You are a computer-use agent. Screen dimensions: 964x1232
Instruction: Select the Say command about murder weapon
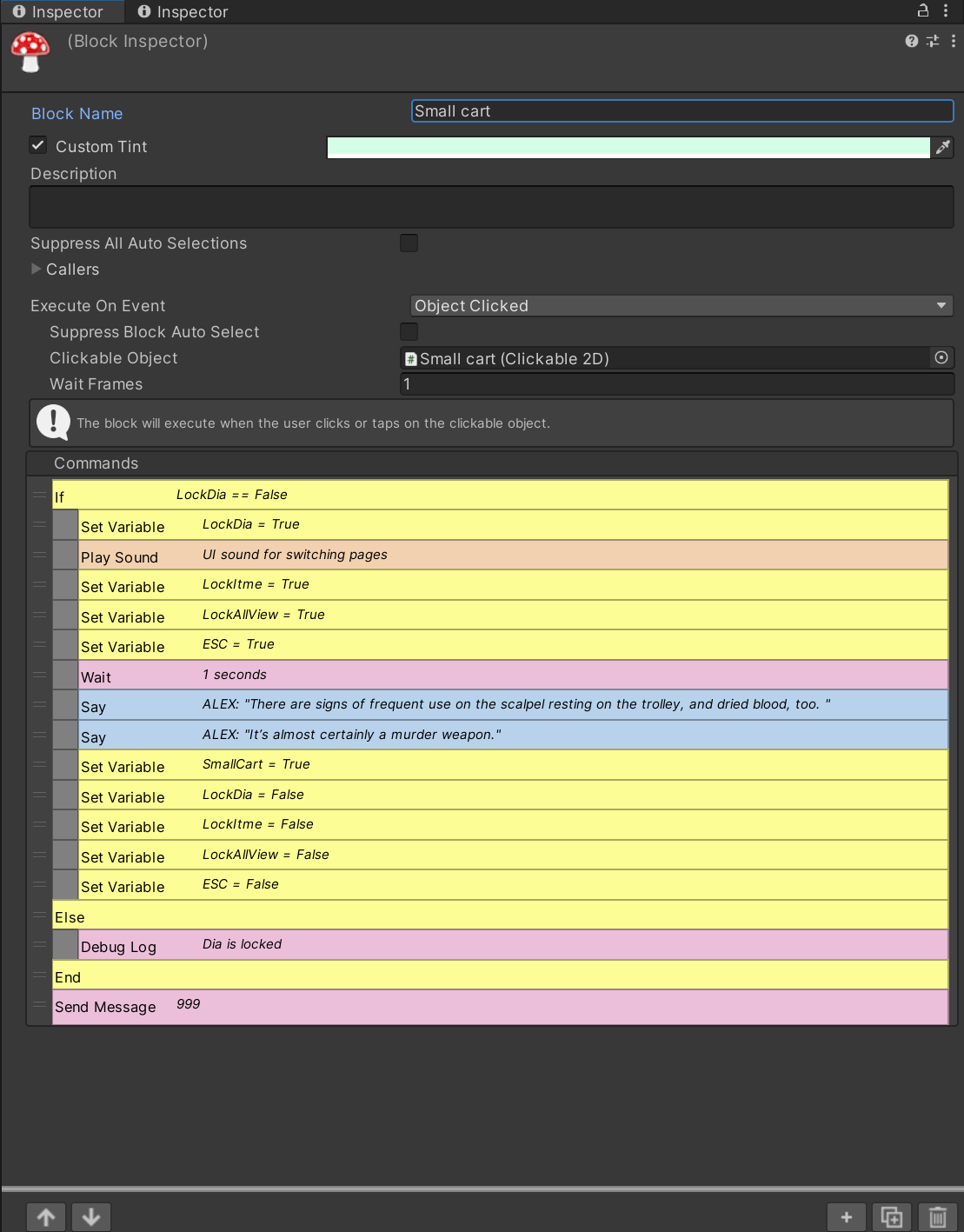tap(513, 735)
